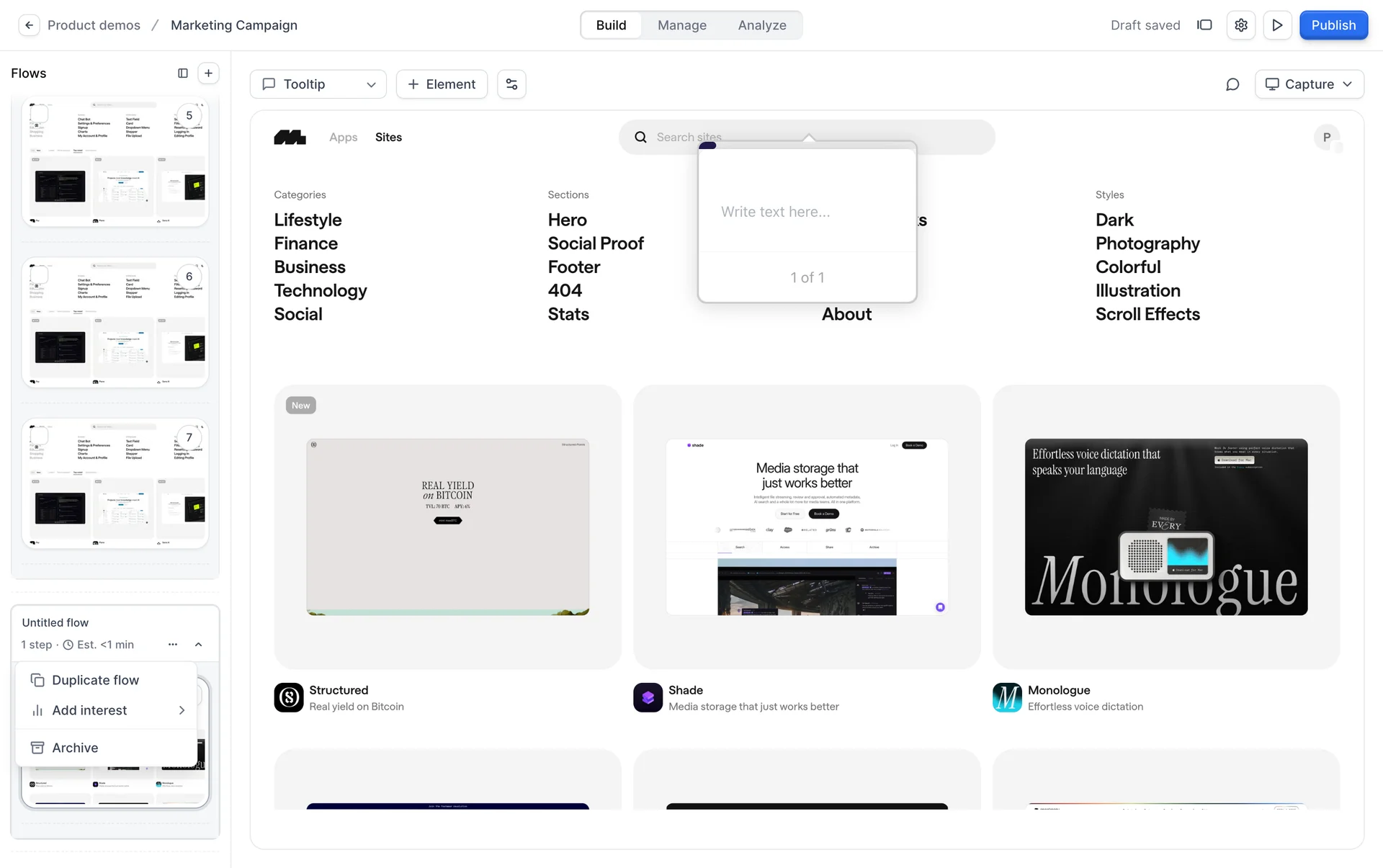Click the play preview icon
This screenshot has width=1383, height=868.
point(1277,25)
